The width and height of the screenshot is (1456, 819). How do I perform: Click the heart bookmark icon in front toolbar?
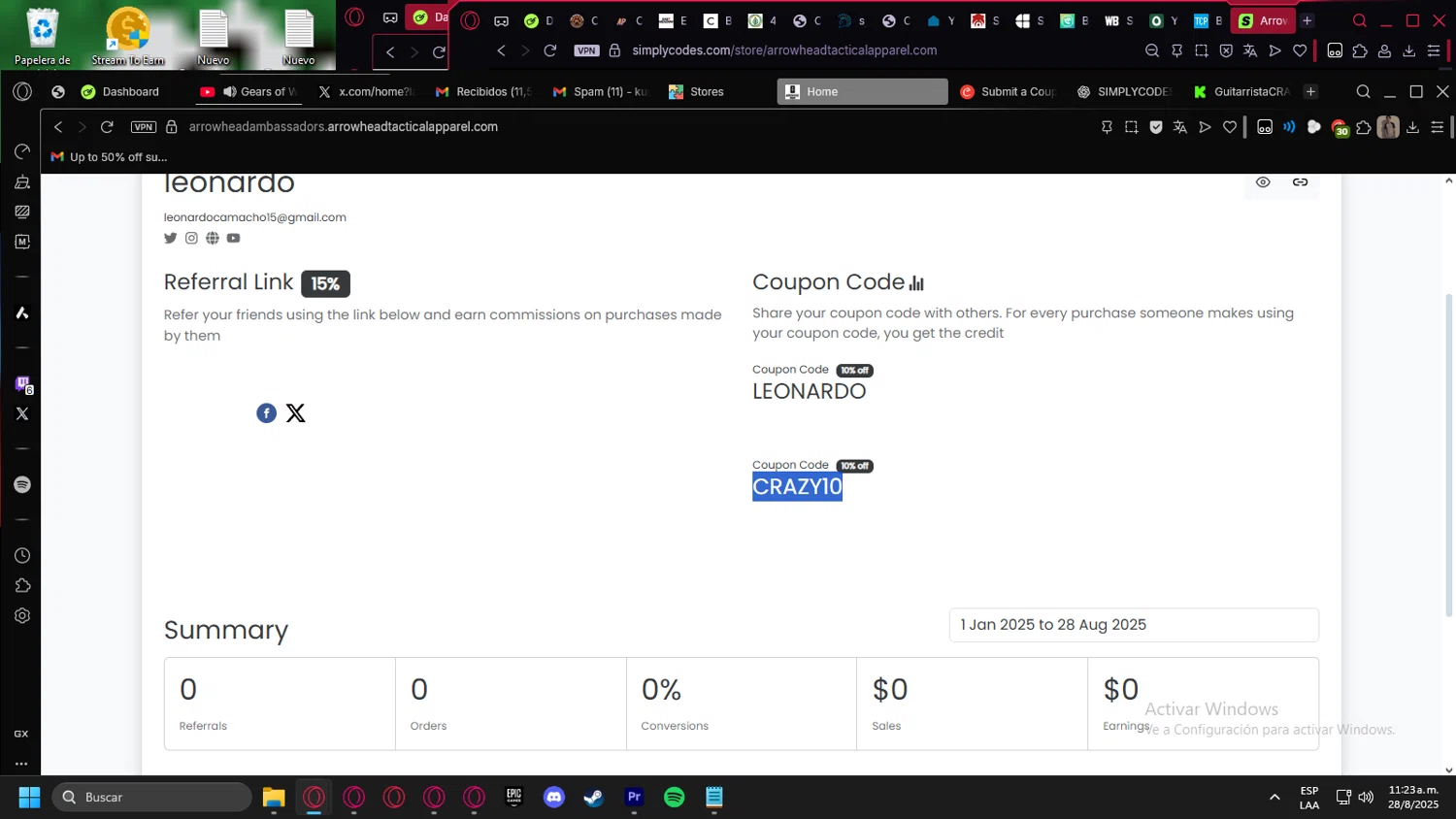click(x=1230, y=127)
